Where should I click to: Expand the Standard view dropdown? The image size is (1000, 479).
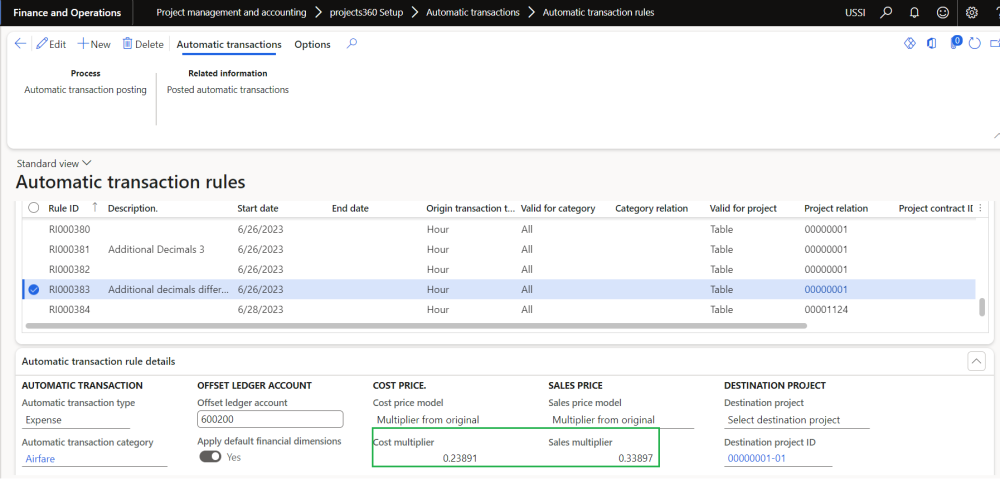[x=54, y=163]
